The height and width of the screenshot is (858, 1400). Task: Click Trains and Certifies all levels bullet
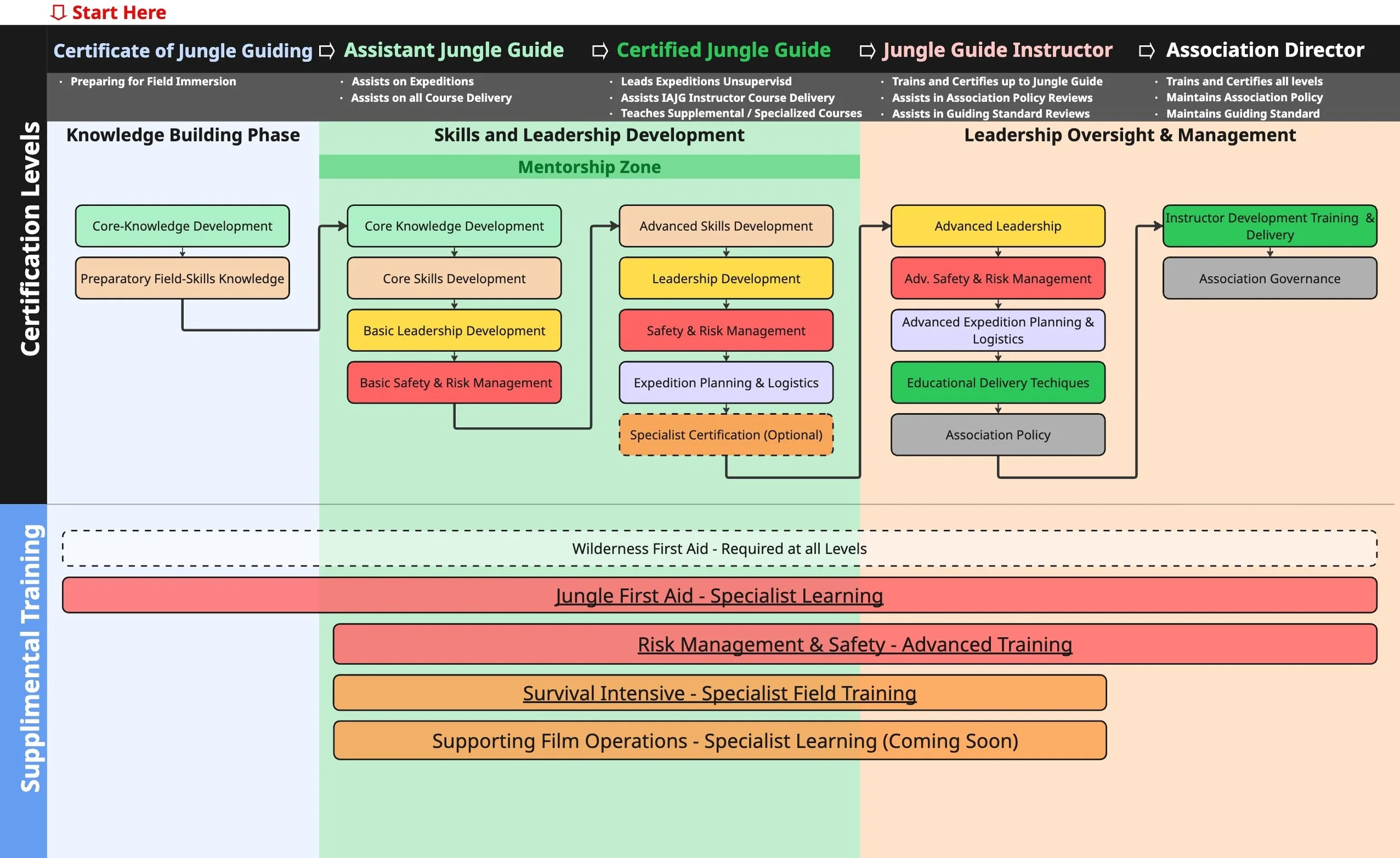click(x=1244, y=81)
